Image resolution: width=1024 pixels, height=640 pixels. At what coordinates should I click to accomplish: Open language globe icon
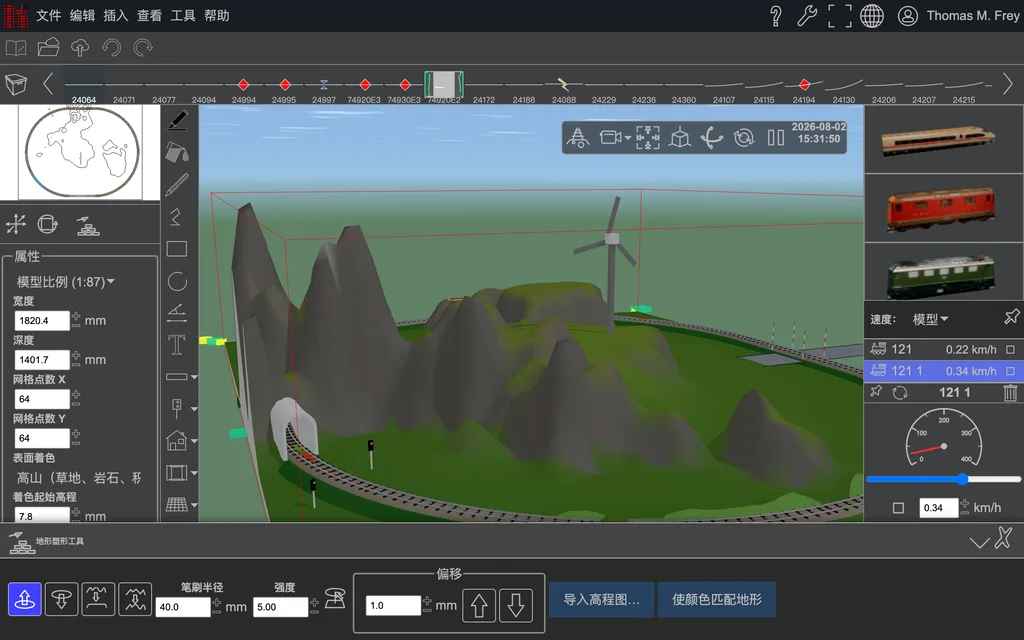pyautogui.click(x=872, y=16)
